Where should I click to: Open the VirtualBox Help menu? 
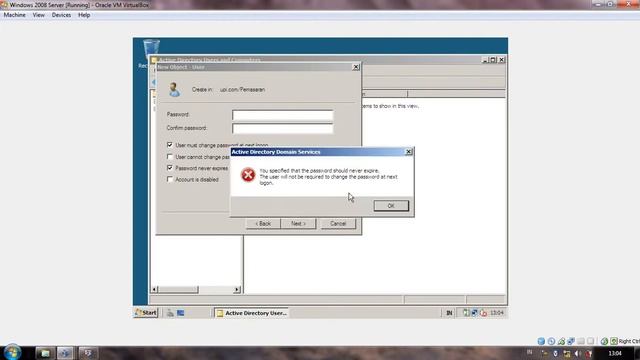coord(84,15)
